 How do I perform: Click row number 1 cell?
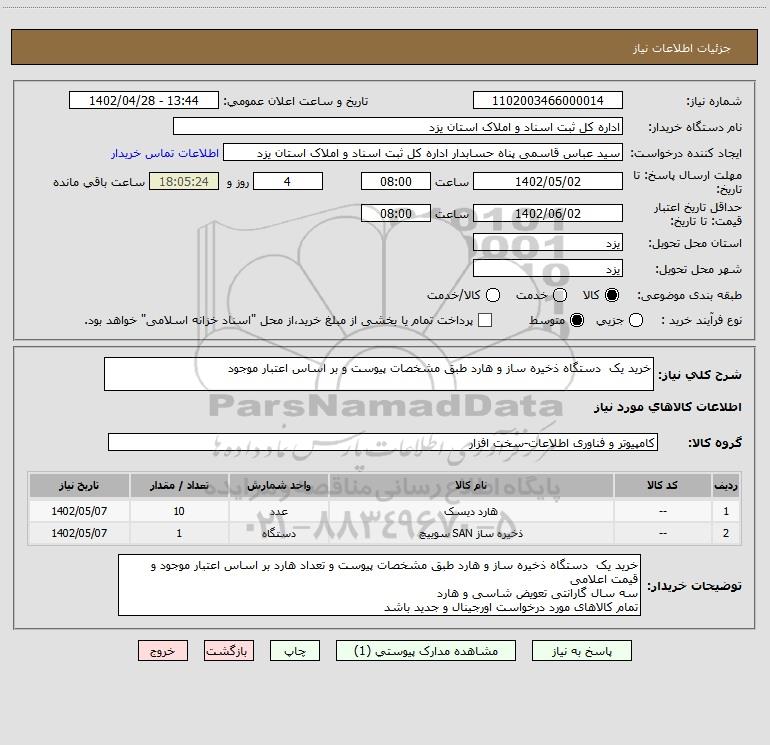coord(726,511)
